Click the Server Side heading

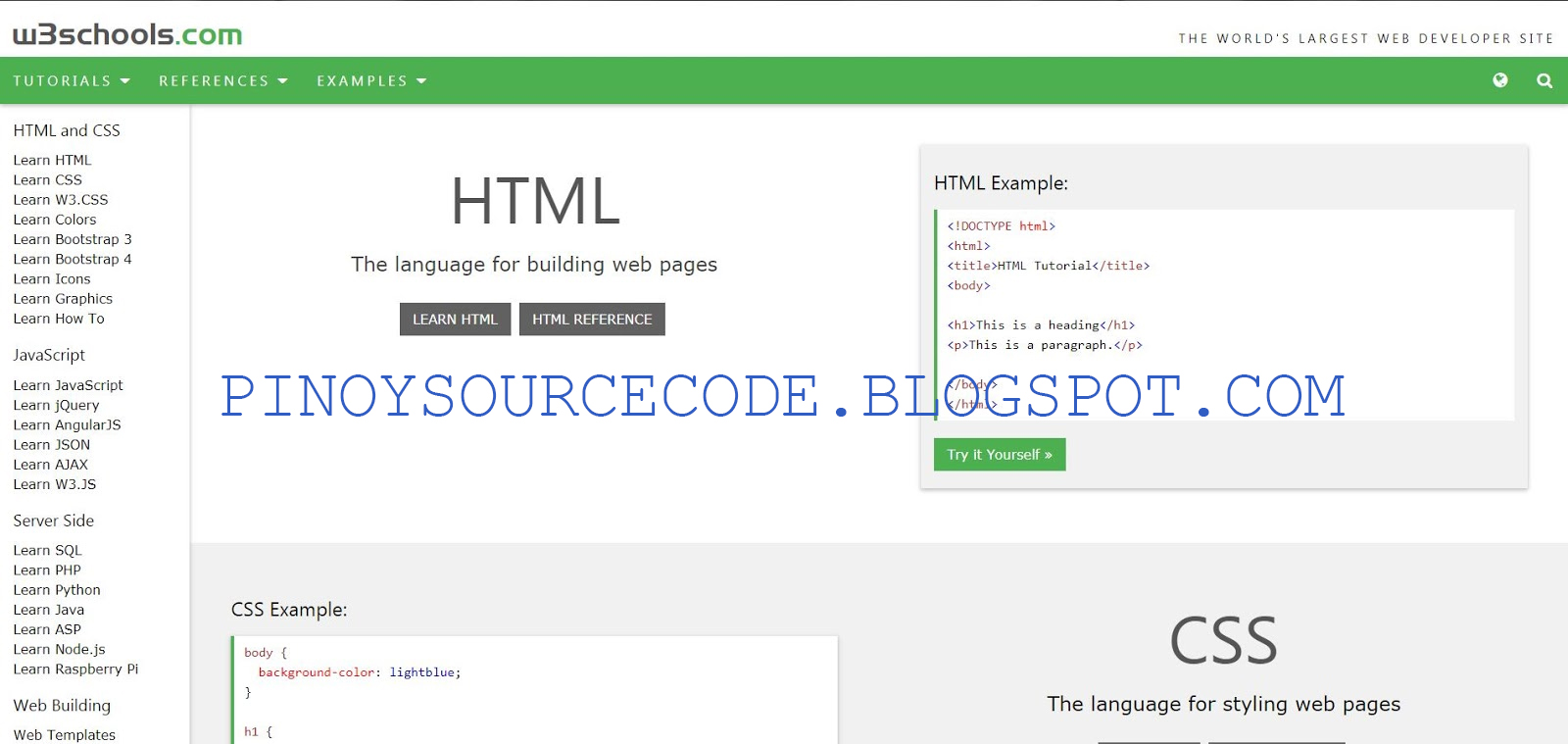(54, 521)
